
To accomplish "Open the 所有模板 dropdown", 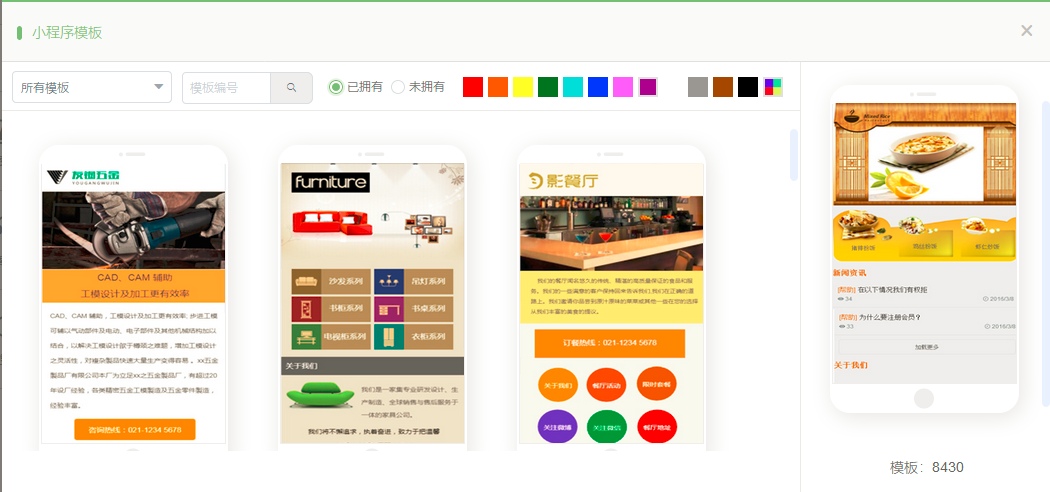I will coord(92,88).
